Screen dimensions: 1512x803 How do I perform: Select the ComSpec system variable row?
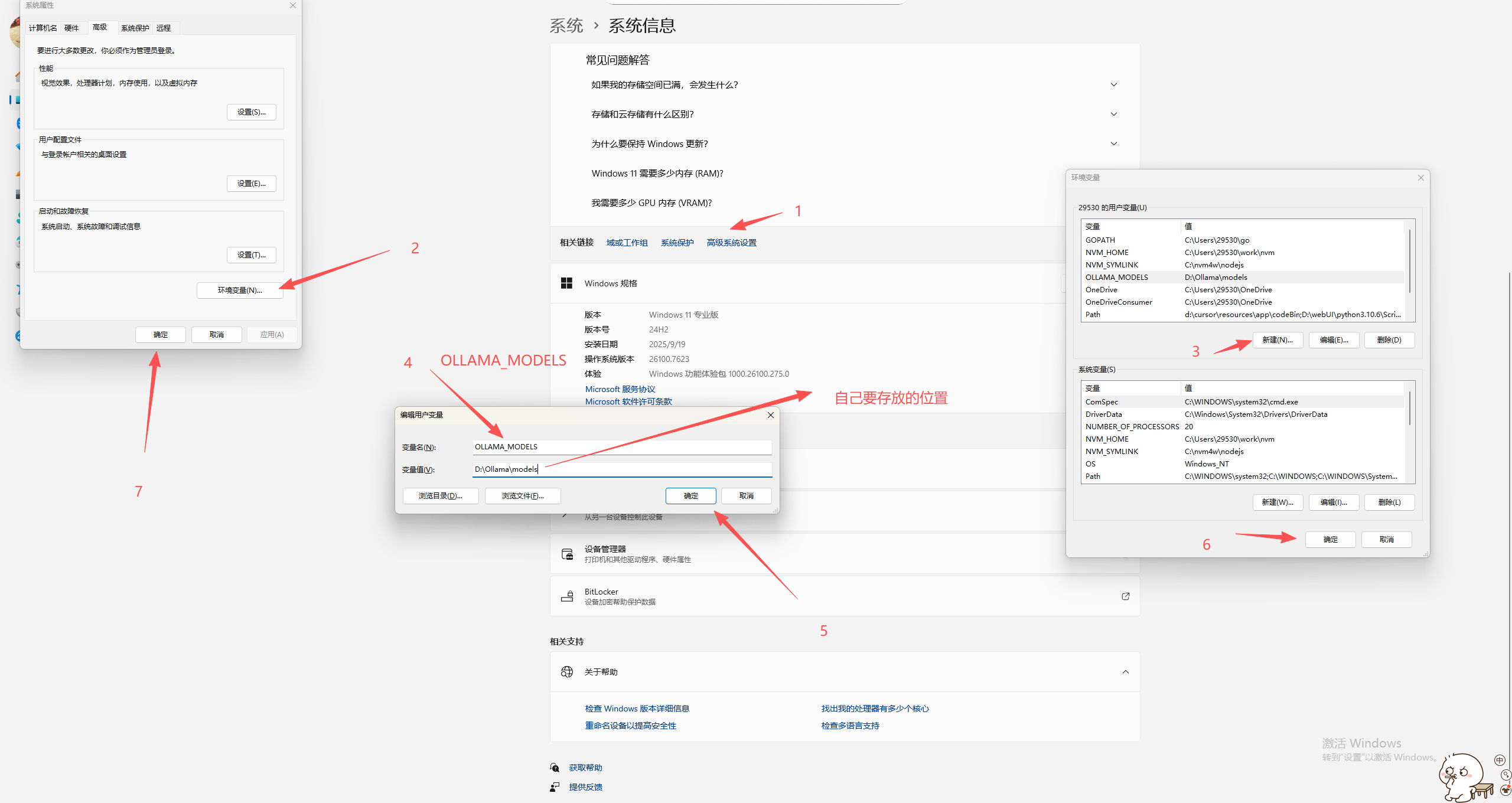1243,402
